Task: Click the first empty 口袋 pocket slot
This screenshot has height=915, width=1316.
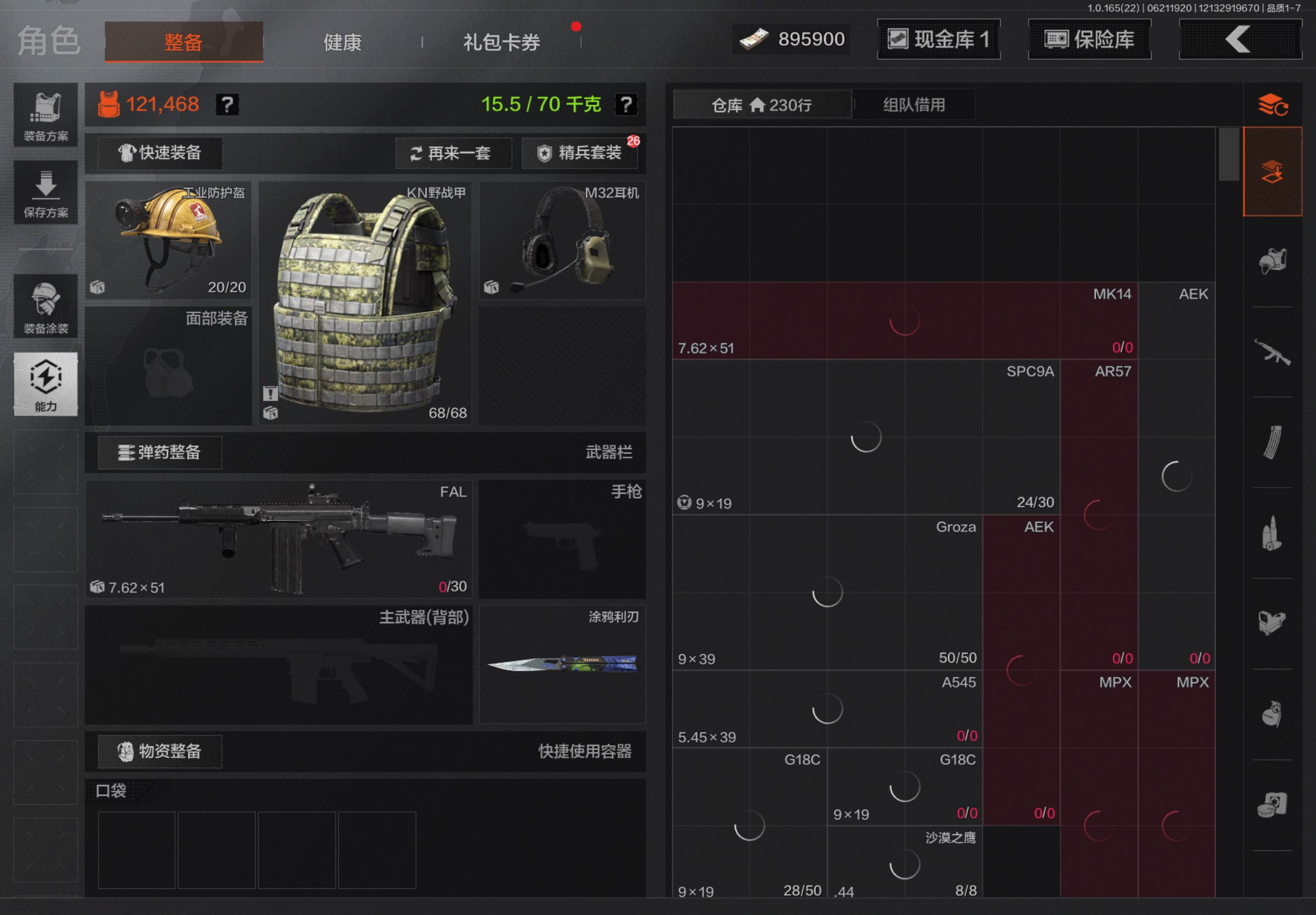Action: point(137,850)
